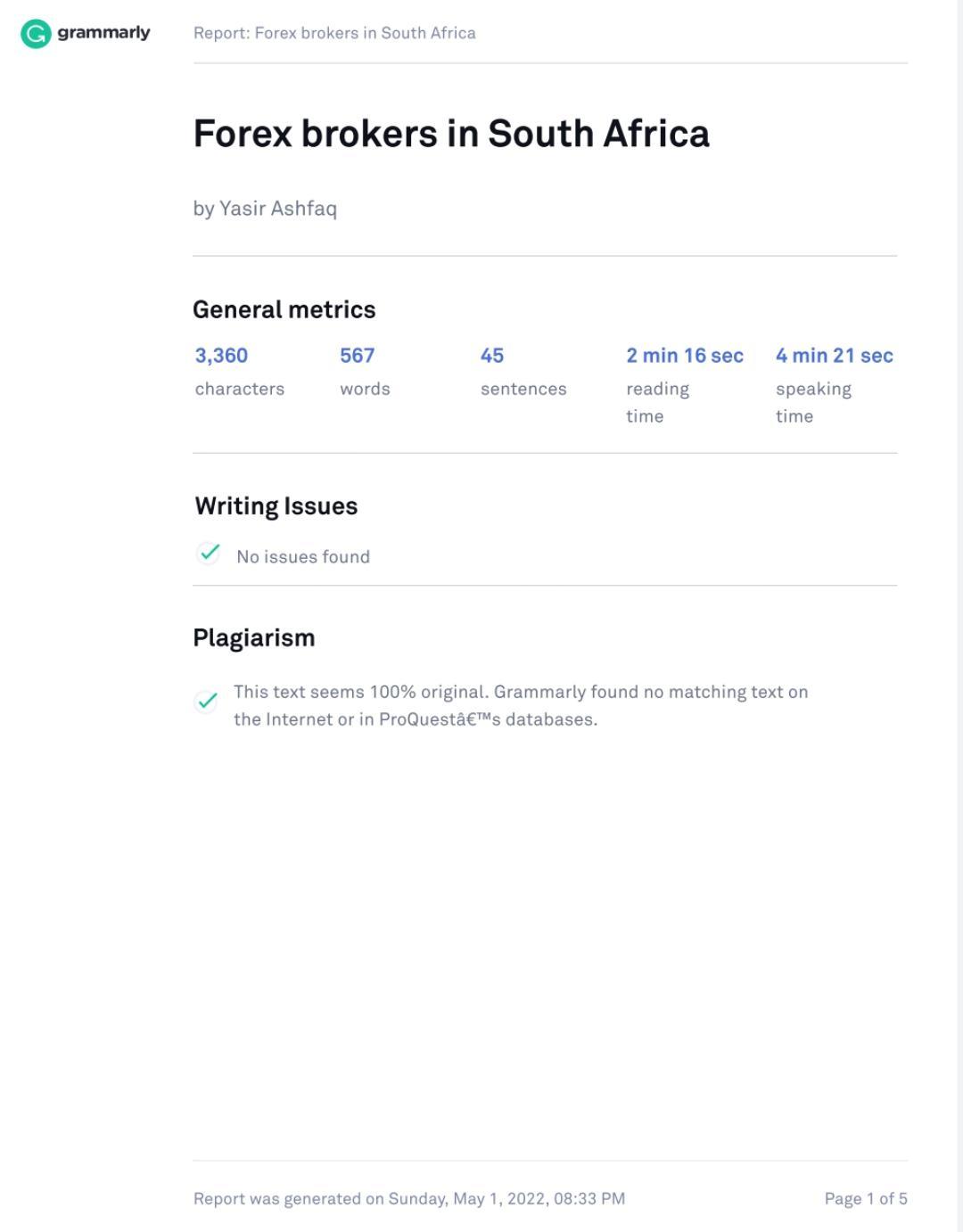Click the green Grammarly logo icon
Screen dimensions: 963x1232
36,34
